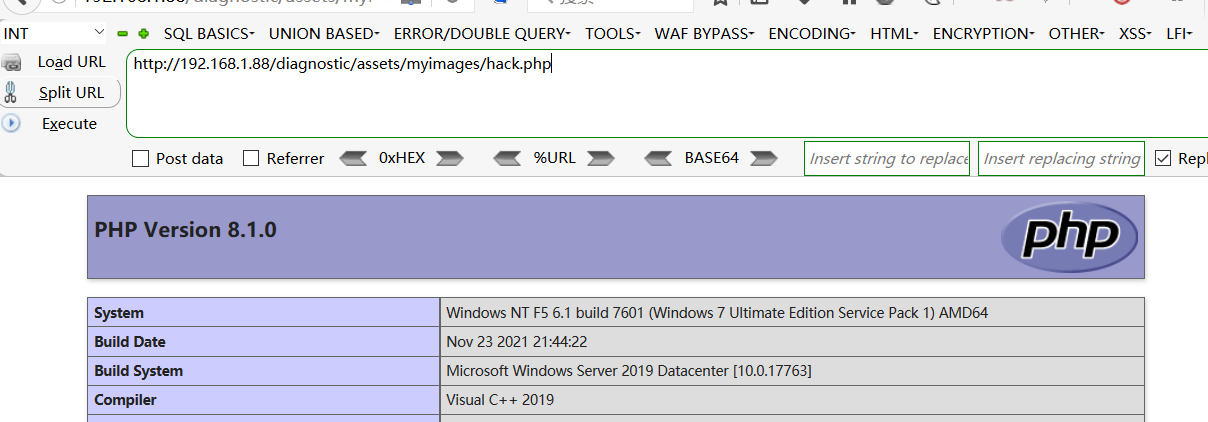This screenshot has height=422, width=1208.
Task: Click the green minus icon in HackBar
Action: pos(123,34)
